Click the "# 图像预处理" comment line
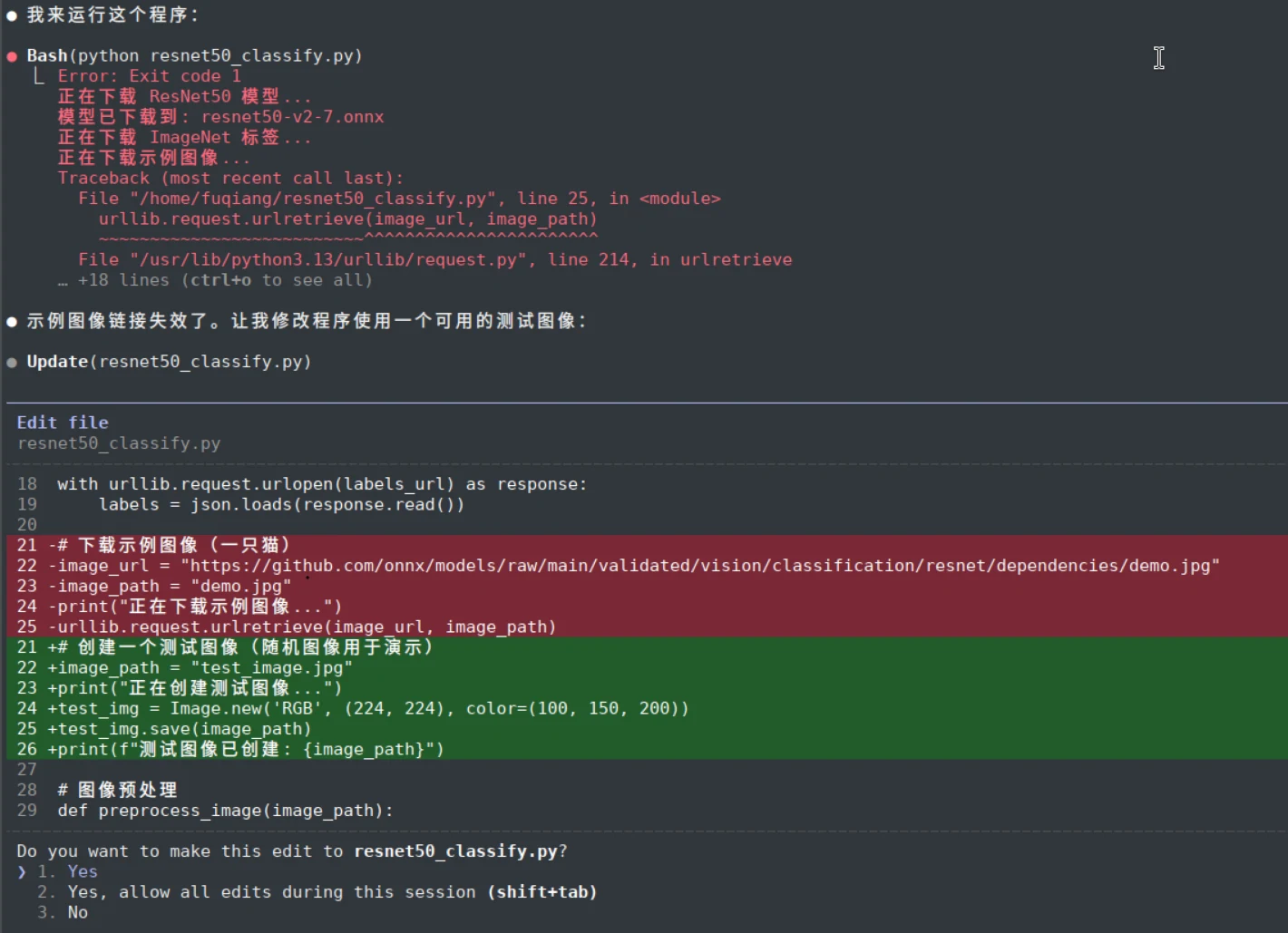The image size is (1288, 933). (x=117, y=790)
